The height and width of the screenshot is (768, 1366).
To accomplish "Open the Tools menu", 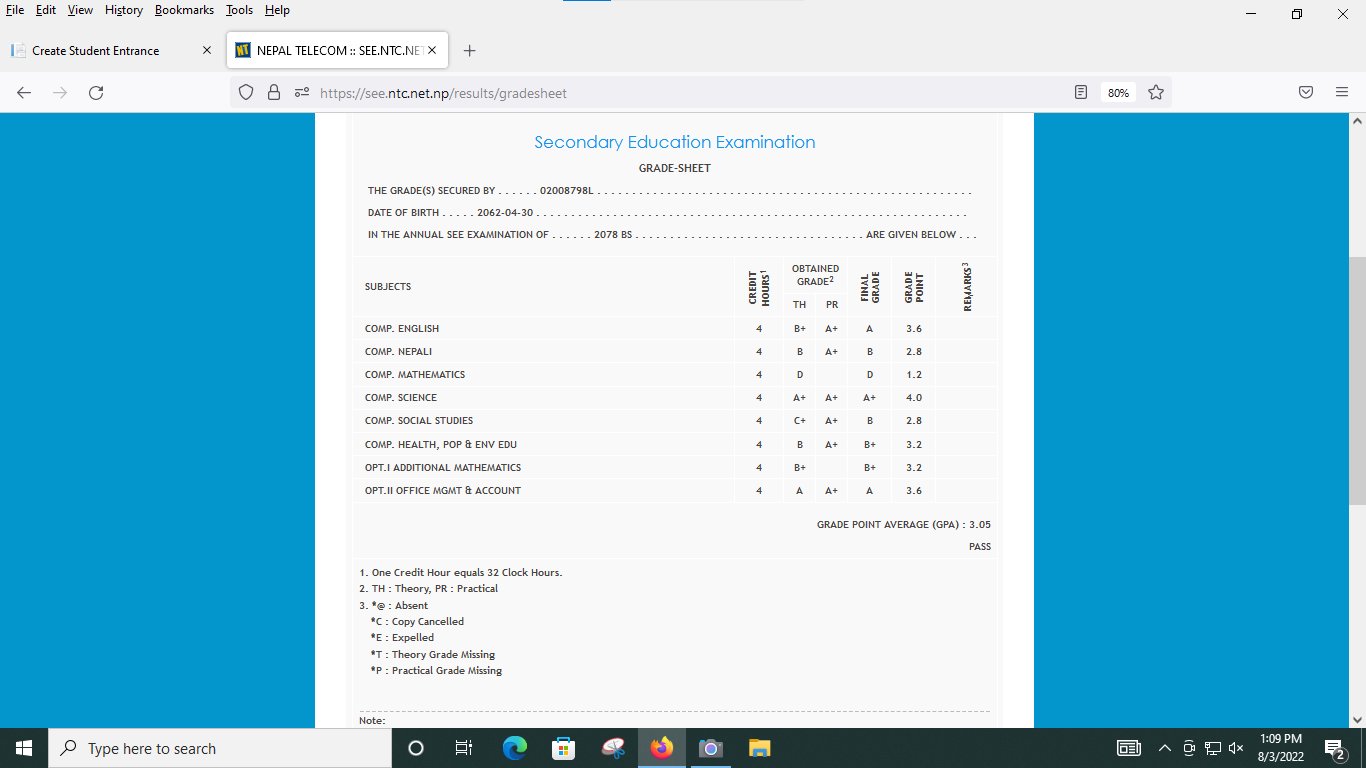I will pyautogui.click(x=239, y=10).
